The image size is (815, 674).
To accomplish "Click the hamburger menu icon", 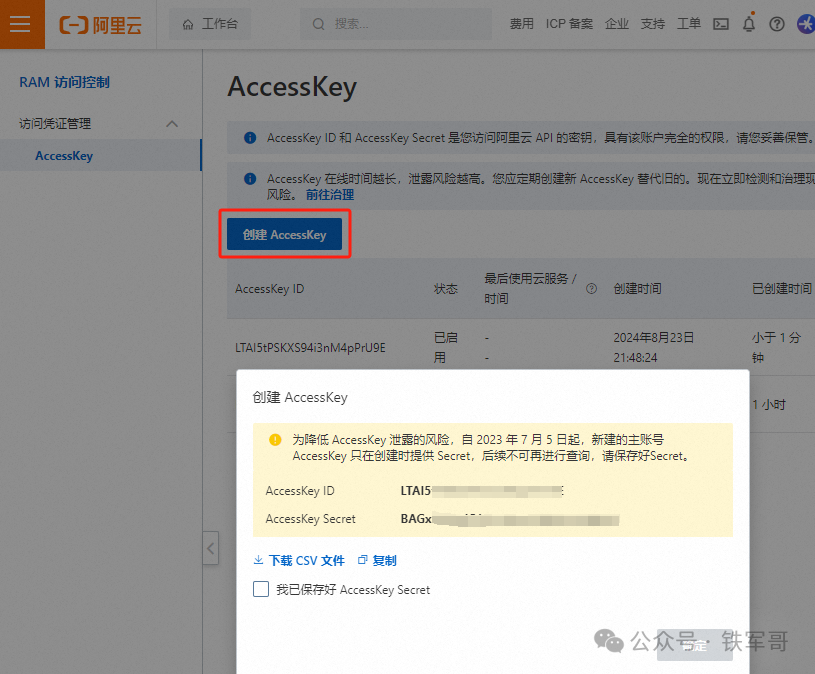I will coord(20,24).
